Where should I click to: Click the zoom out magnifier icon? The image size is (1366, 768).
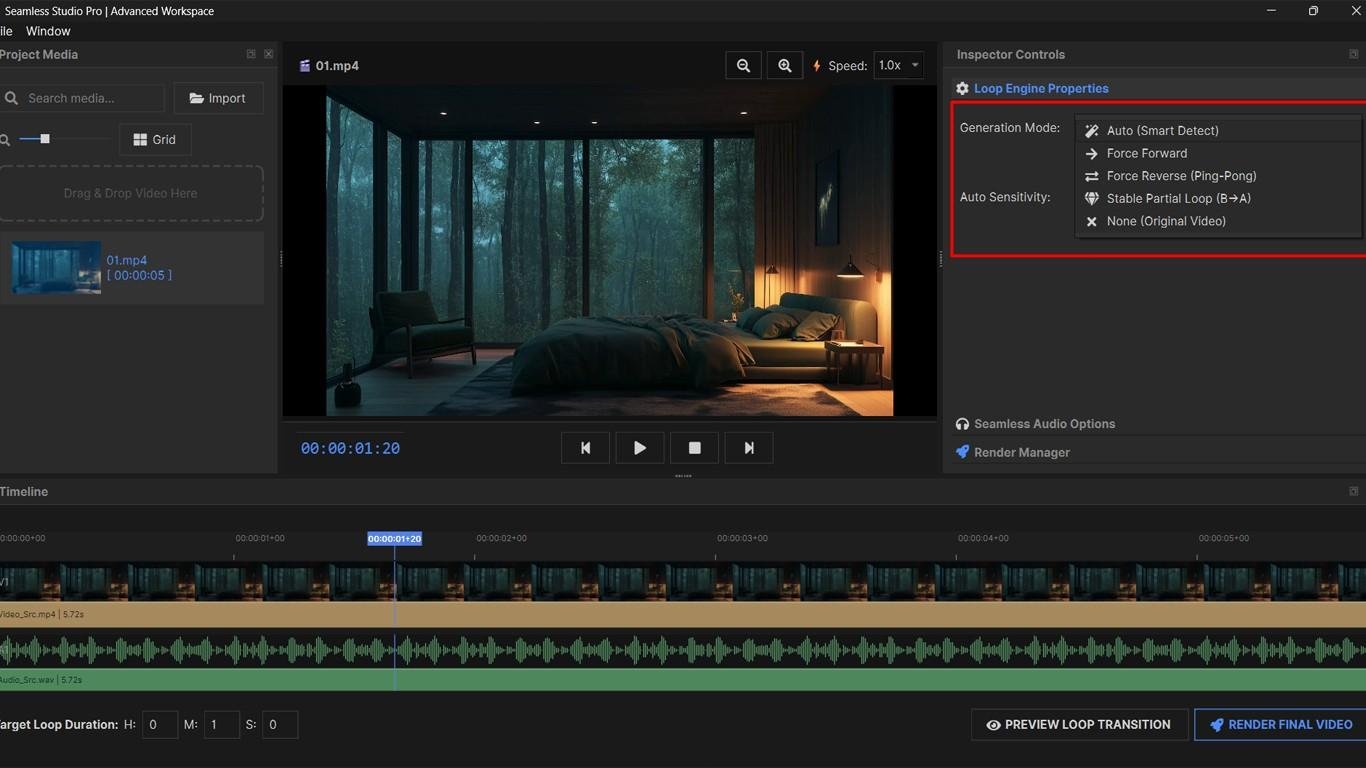(743, 66)
